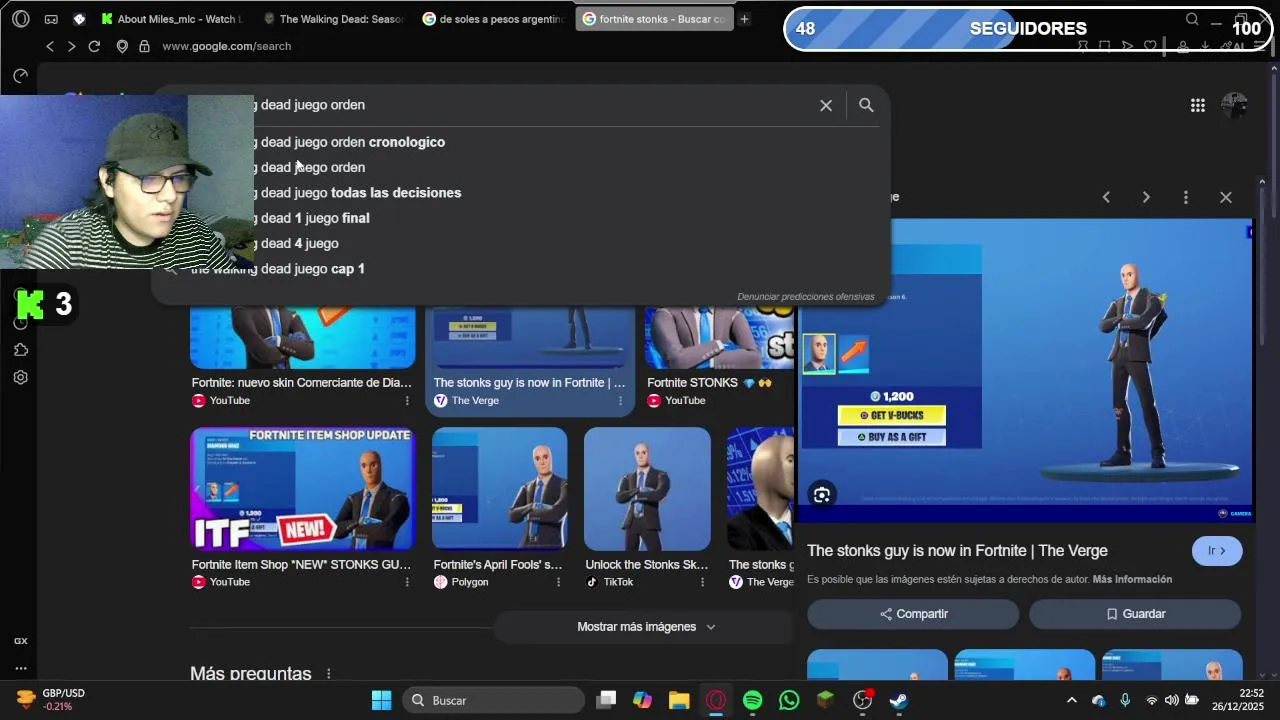Image resolution: width=1280 pixels, height=720 pixels.
Task: Click the padlock site security icon
Action: (x=144, y=46)
